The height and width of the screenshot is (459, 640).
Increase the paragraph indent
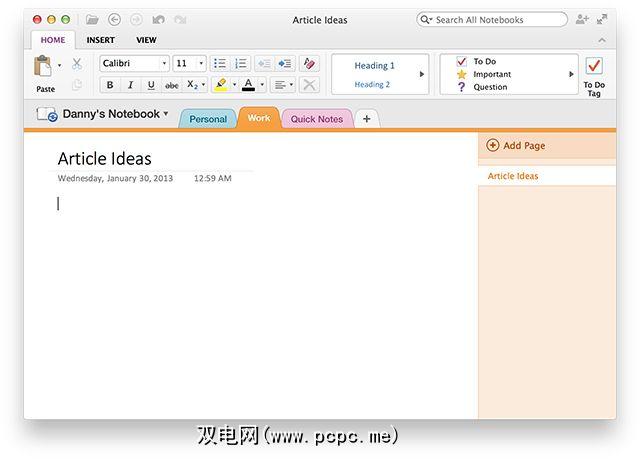coord(284,63)
